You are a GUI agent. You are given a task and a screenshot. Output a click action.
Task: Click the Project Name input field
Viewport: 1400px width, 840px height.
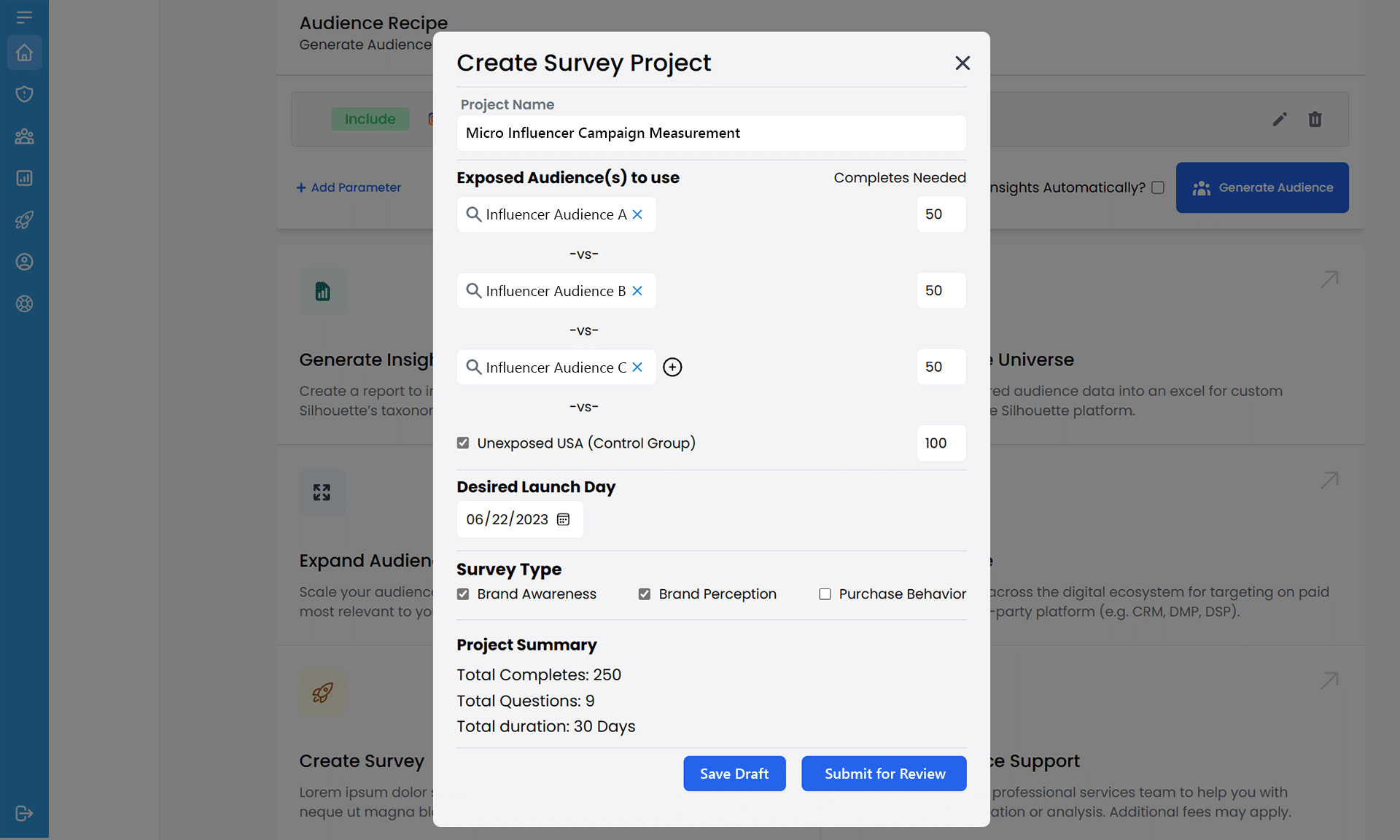[711, 133]
